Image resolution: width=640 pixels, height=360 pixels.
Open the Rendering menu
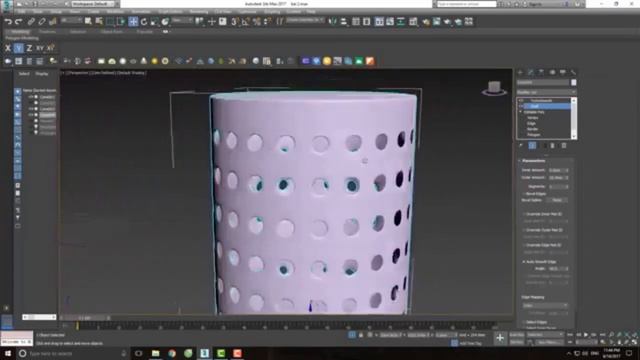(199, 12)
